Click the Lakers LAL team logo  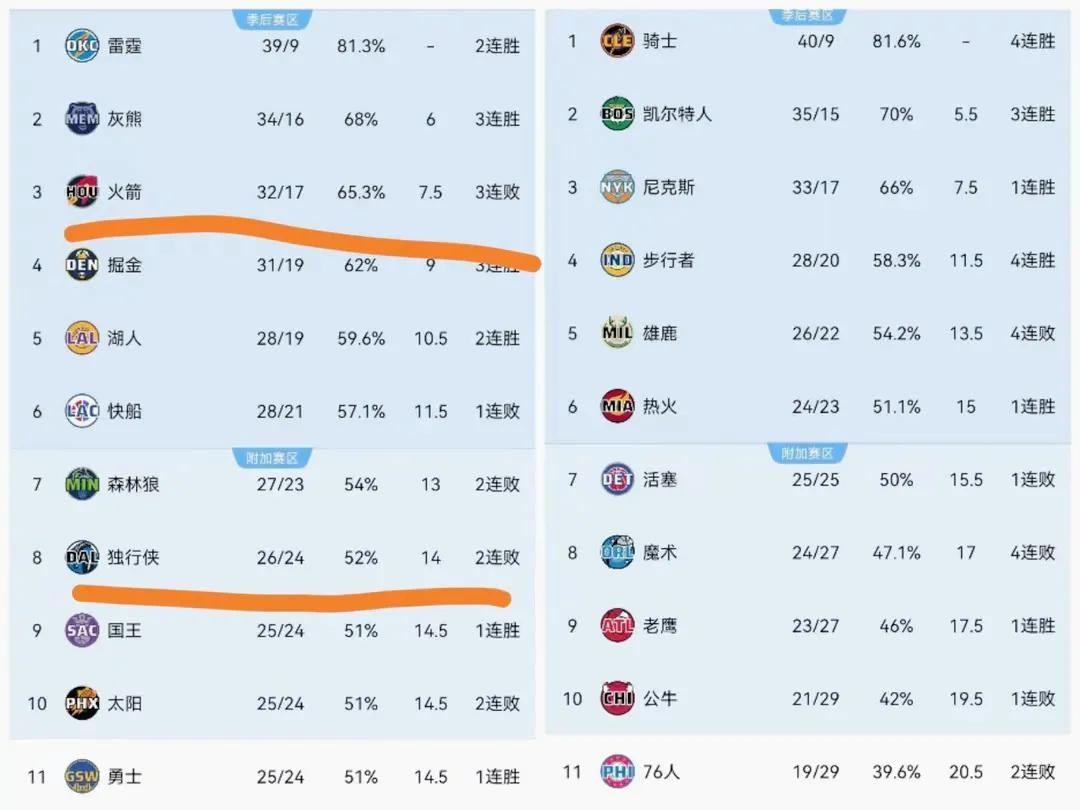[x=81, y=338]
